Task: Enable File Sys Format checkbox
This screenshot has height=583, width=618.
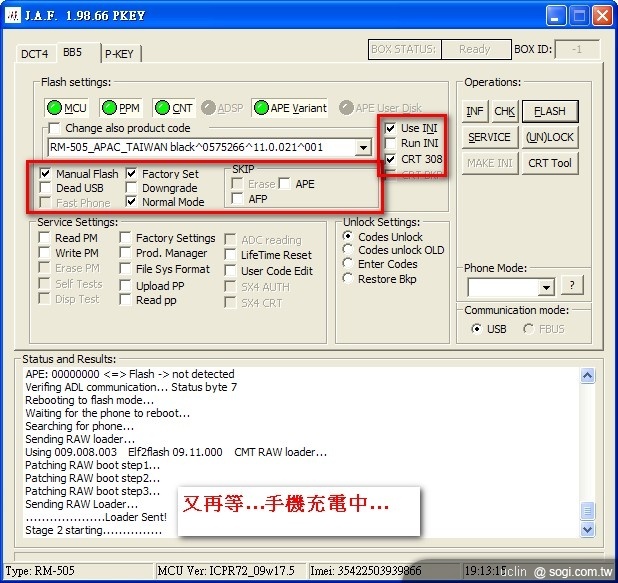Action: tap(125, 269)
